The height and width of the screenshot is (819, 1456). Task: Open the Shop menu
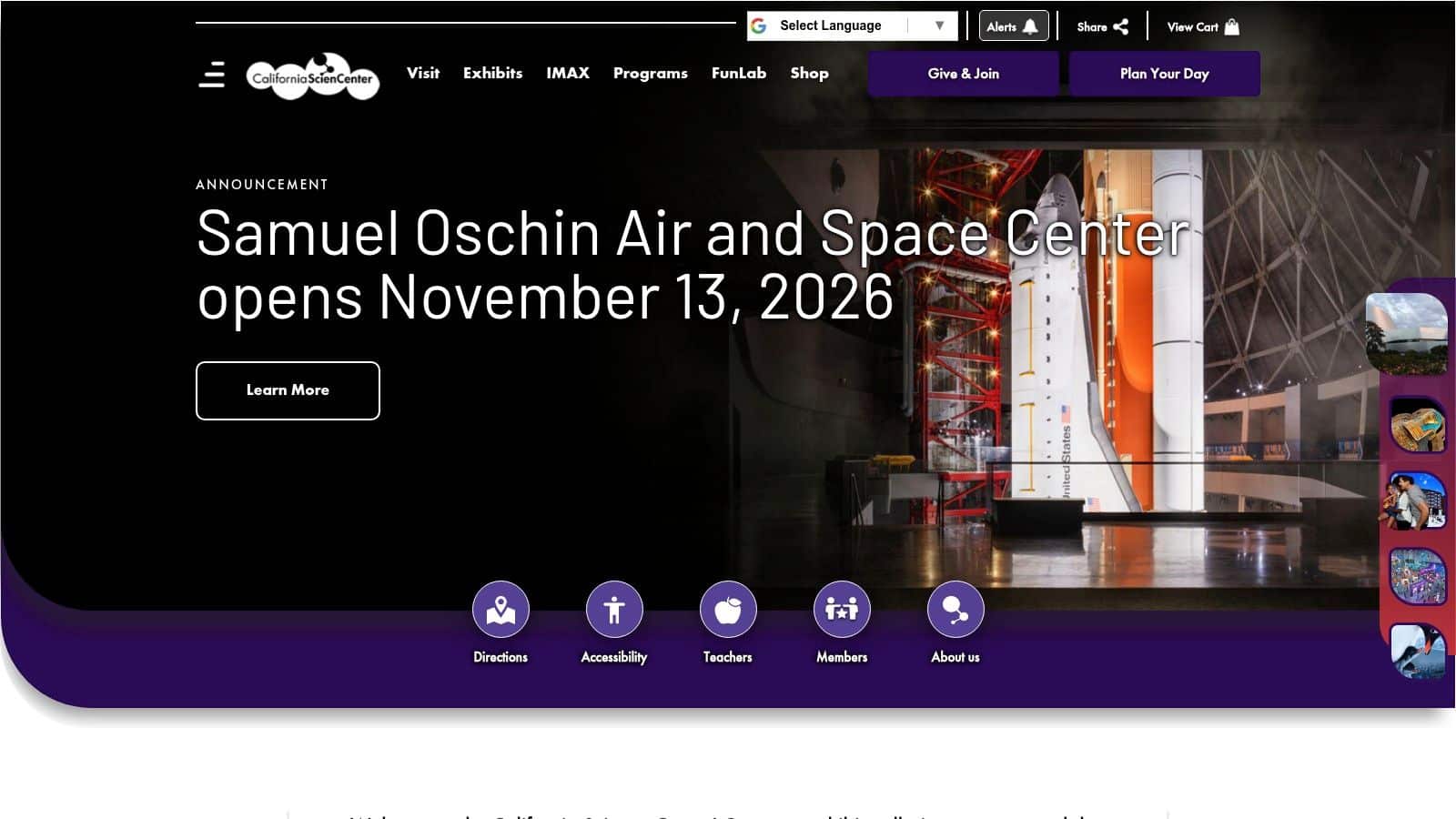(809, 74)
